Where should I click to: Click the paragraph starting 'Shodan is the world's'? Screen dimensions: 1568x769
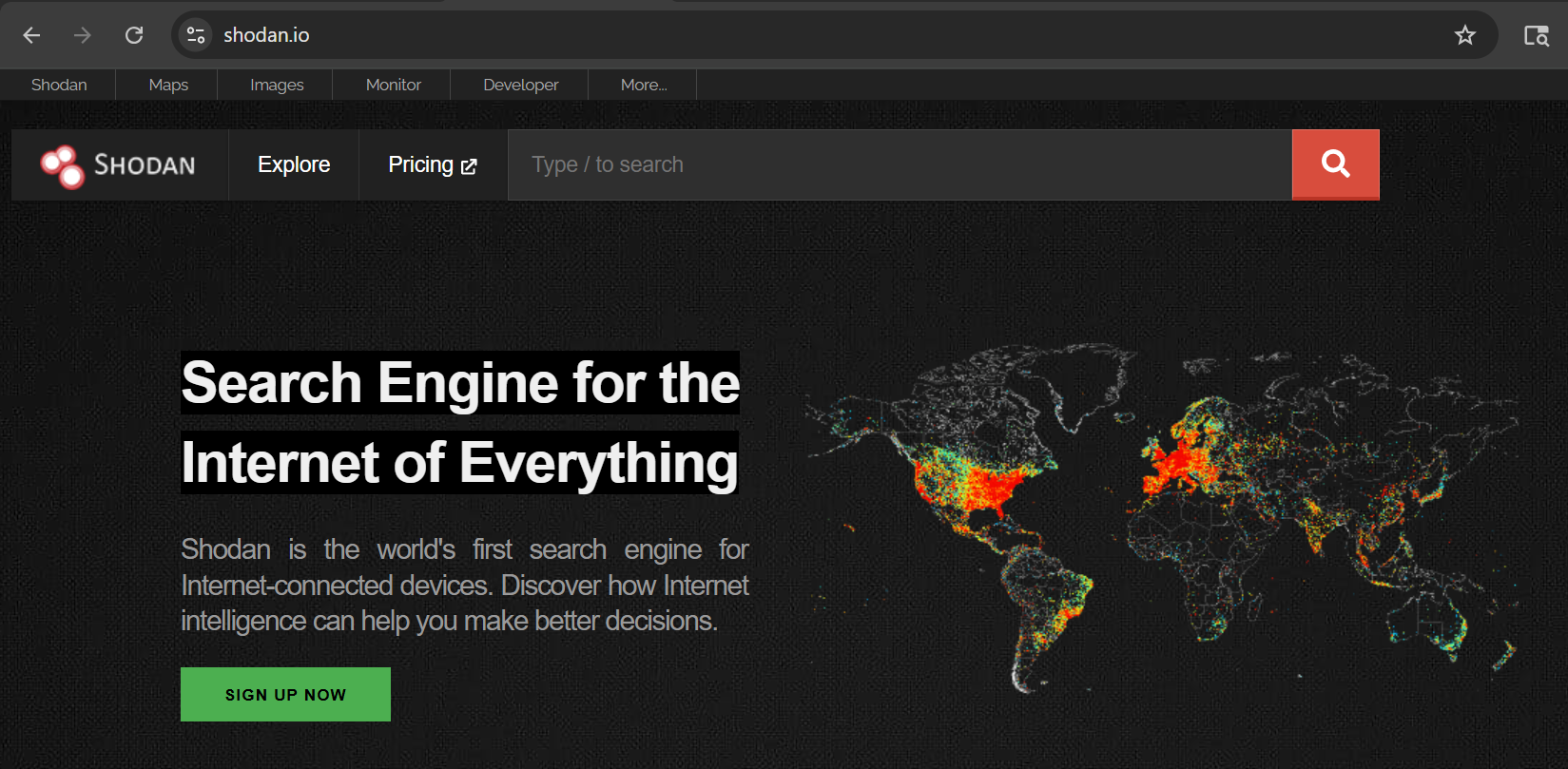tap(465, 585)
